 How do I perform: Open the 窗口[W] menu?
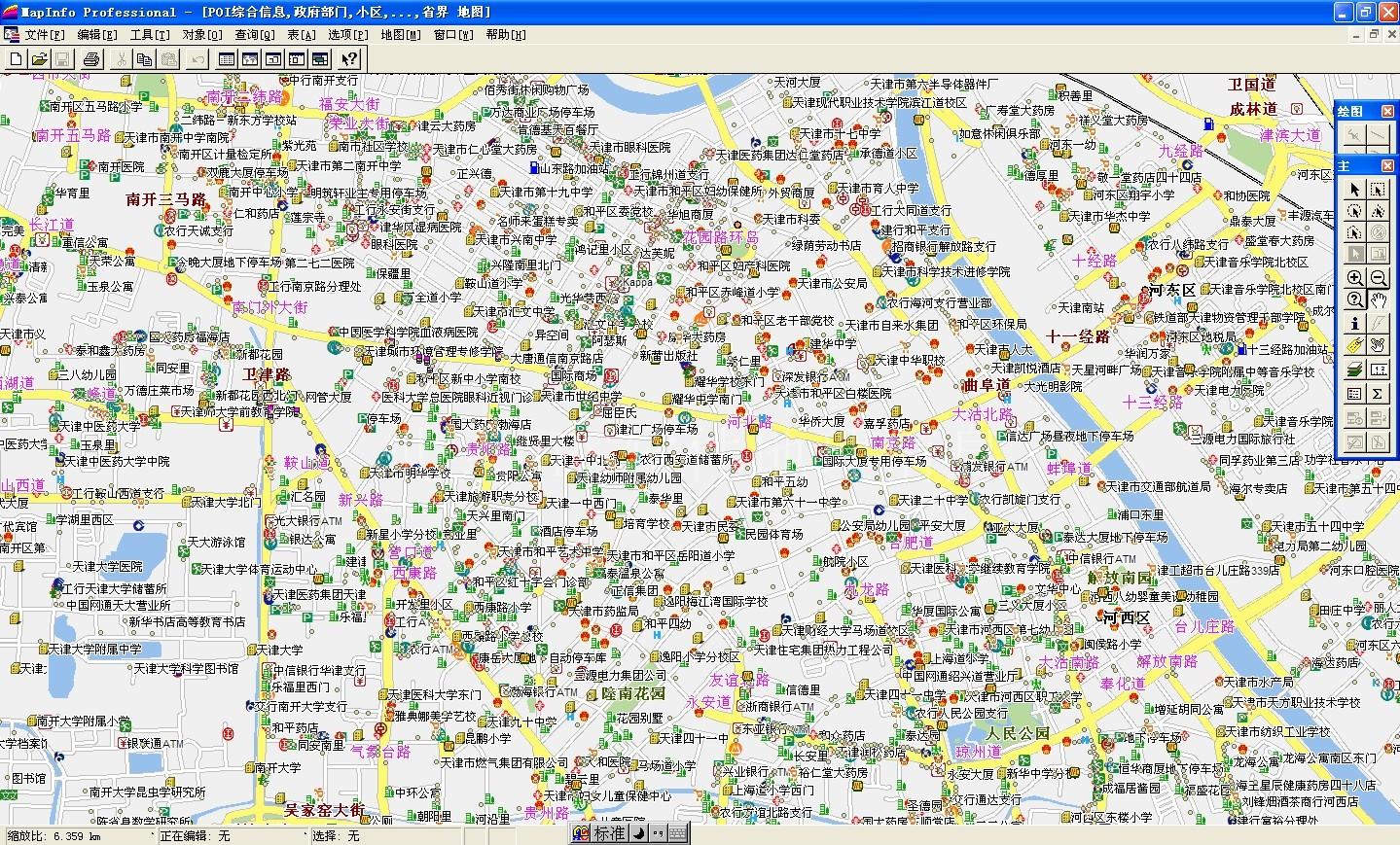click(x=453, y=35)
